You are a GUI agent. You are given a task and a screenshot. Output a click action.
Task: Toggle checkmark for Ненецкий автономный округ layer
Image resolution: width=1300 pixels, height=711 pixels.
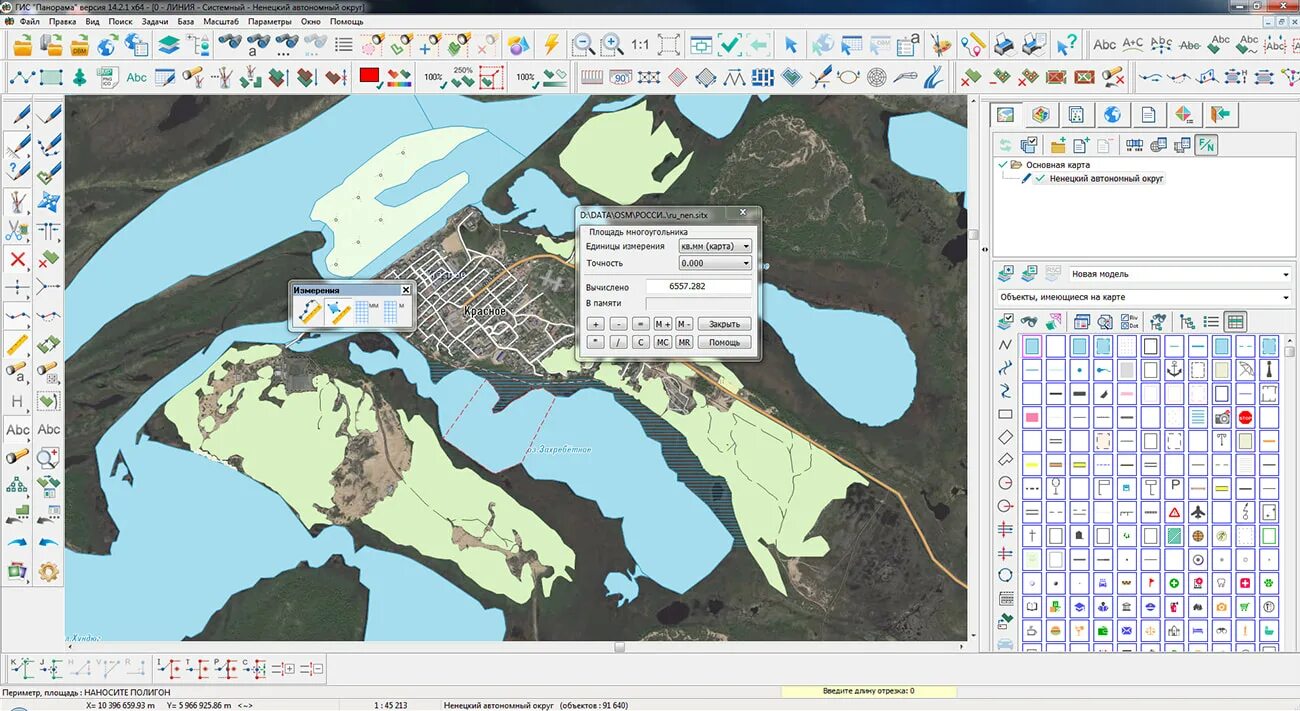[1040, 178]
